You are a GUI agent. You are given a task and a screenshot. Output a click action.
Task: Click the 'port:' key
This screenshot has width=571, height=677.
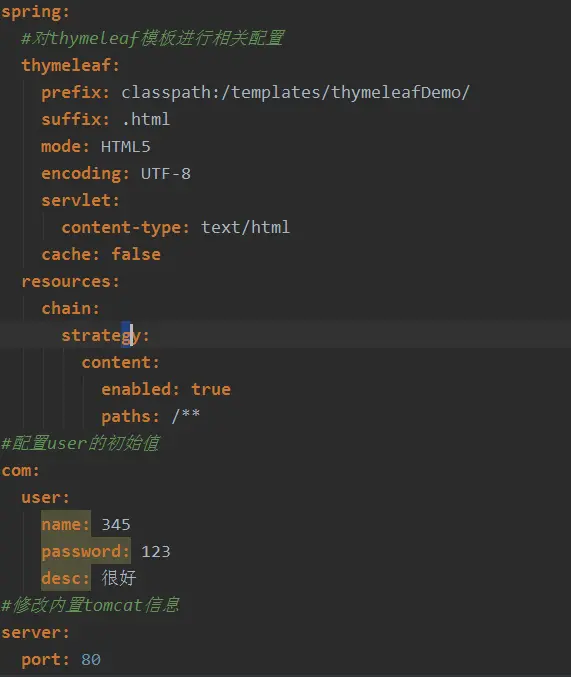(45, 660)
